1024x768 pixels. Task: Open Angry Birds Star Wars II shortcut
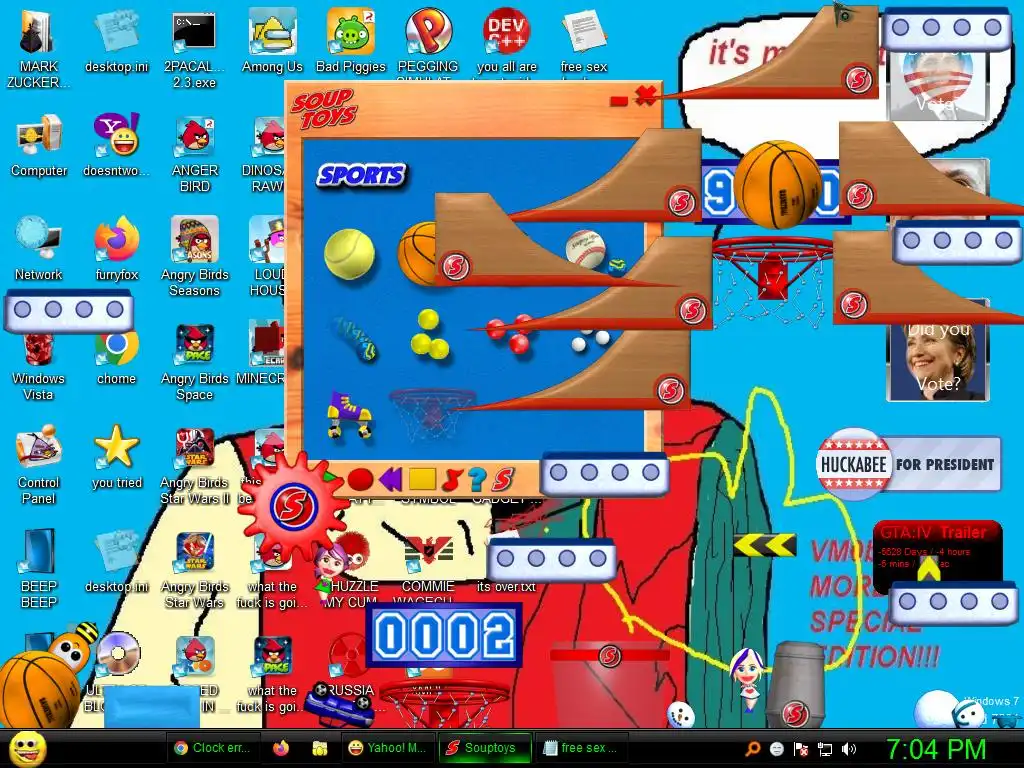point(195,466)
